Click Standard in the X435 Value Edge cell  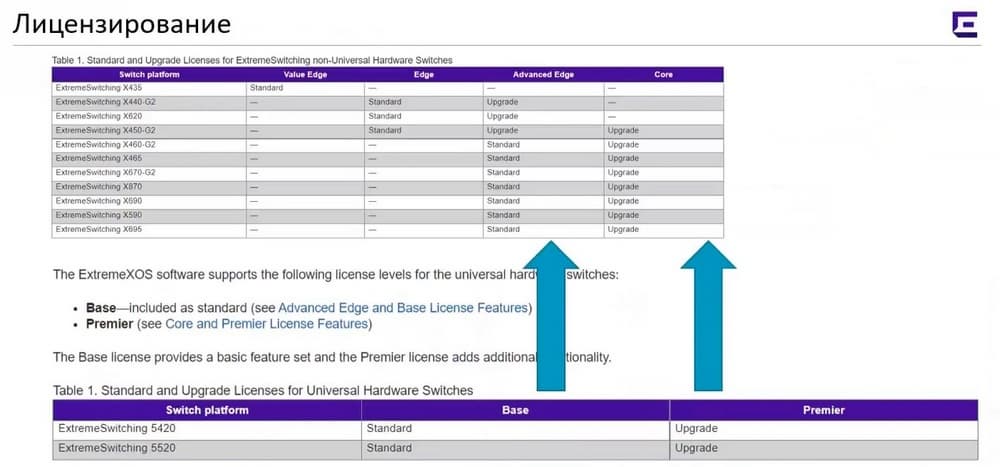point(267,88)
